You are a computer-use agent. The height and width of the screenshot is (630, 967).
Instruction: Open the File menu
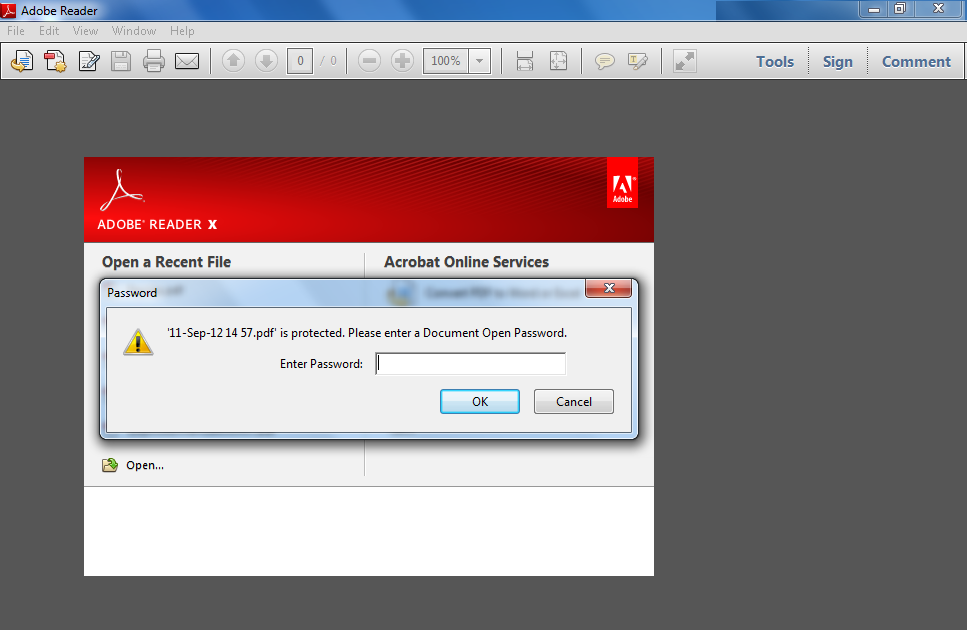[x=16, y=31]
